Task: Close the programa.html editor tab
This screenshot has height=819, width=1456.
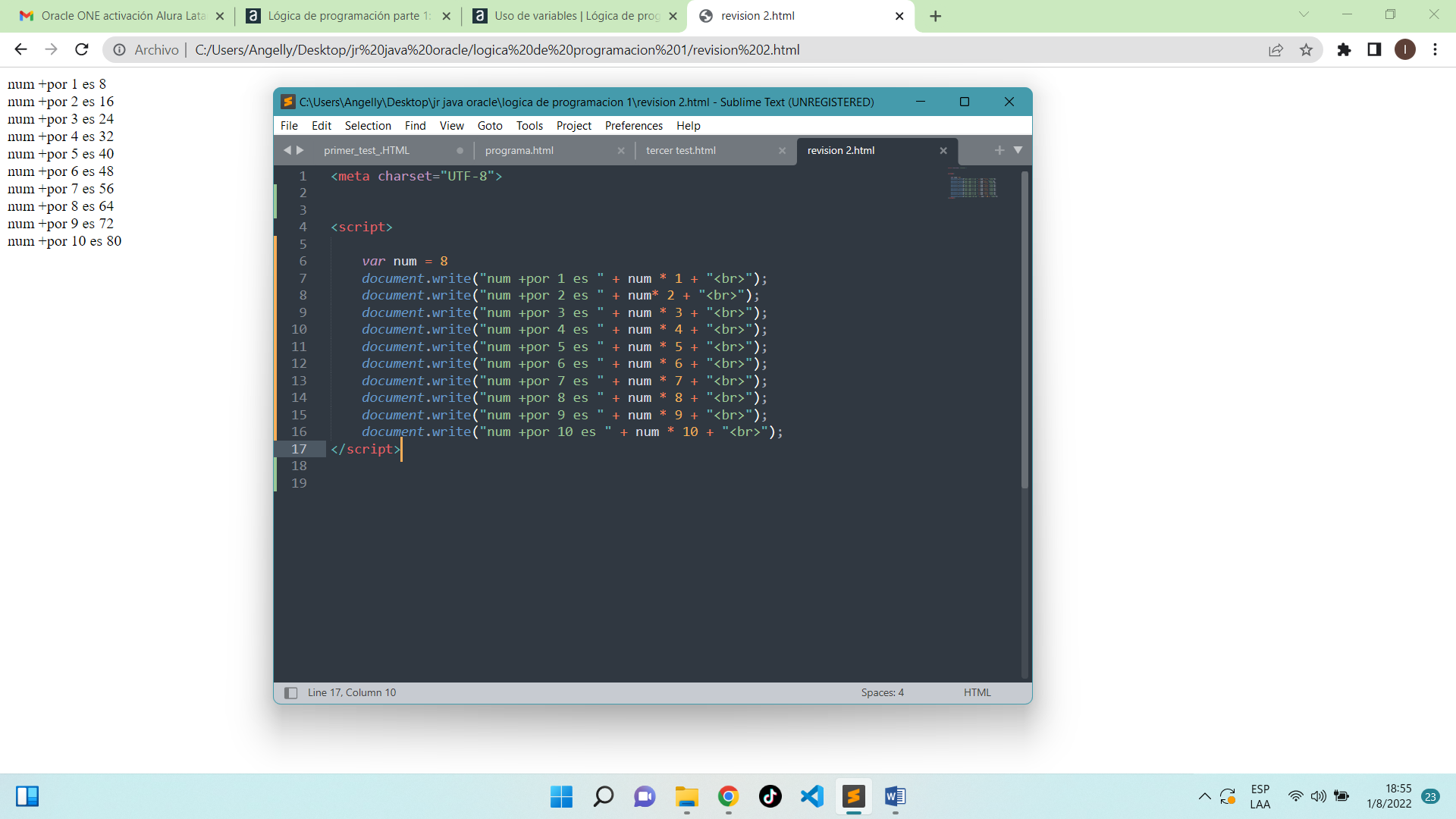Action: pos(621,150)
